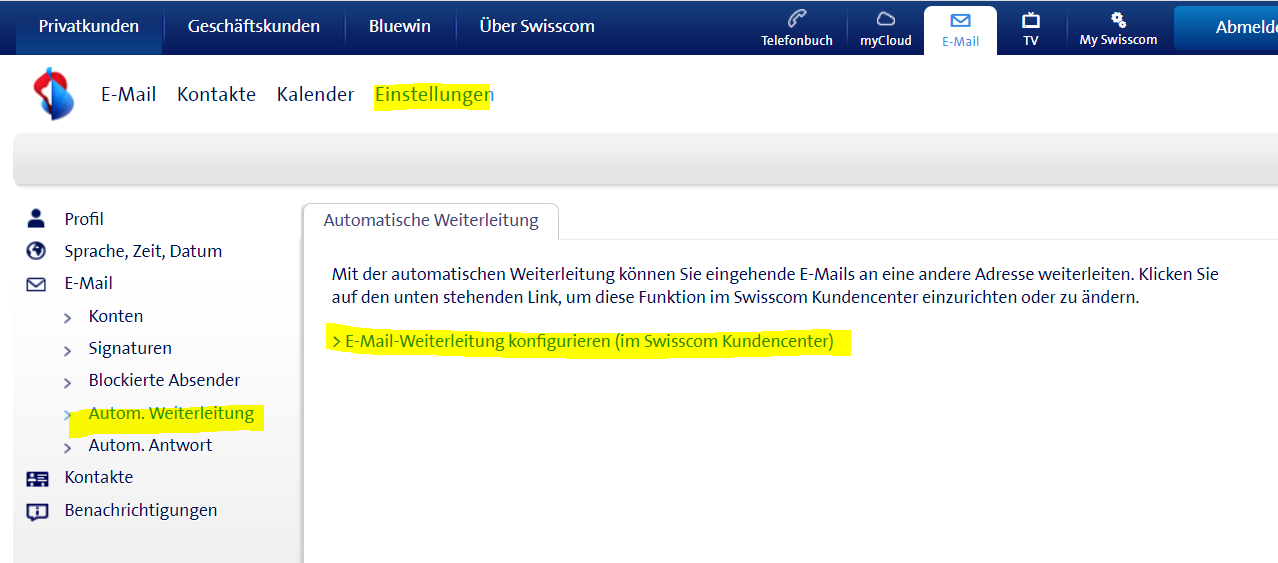The image size is (1278, 563).
Task: Select the E-Mail settings section in sidebar
Action: pyautogui.click(x=89, y=283)
